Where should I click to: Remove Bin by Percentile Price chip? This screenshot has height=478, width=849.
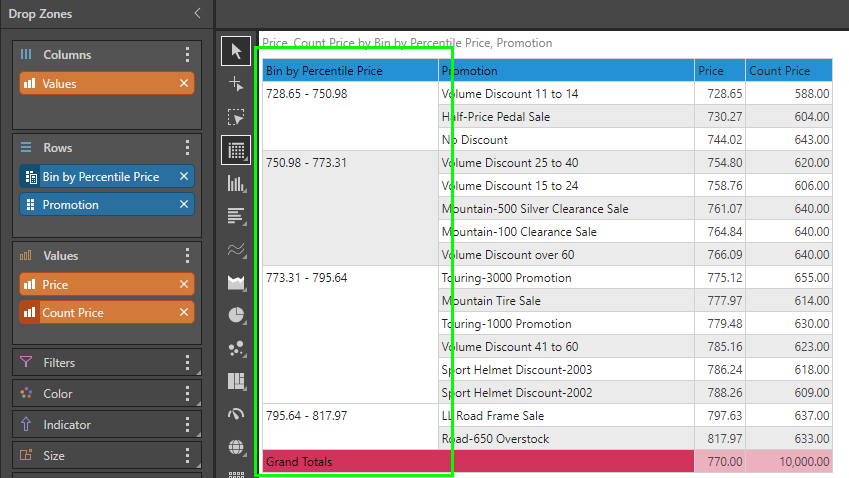point(184,177)
